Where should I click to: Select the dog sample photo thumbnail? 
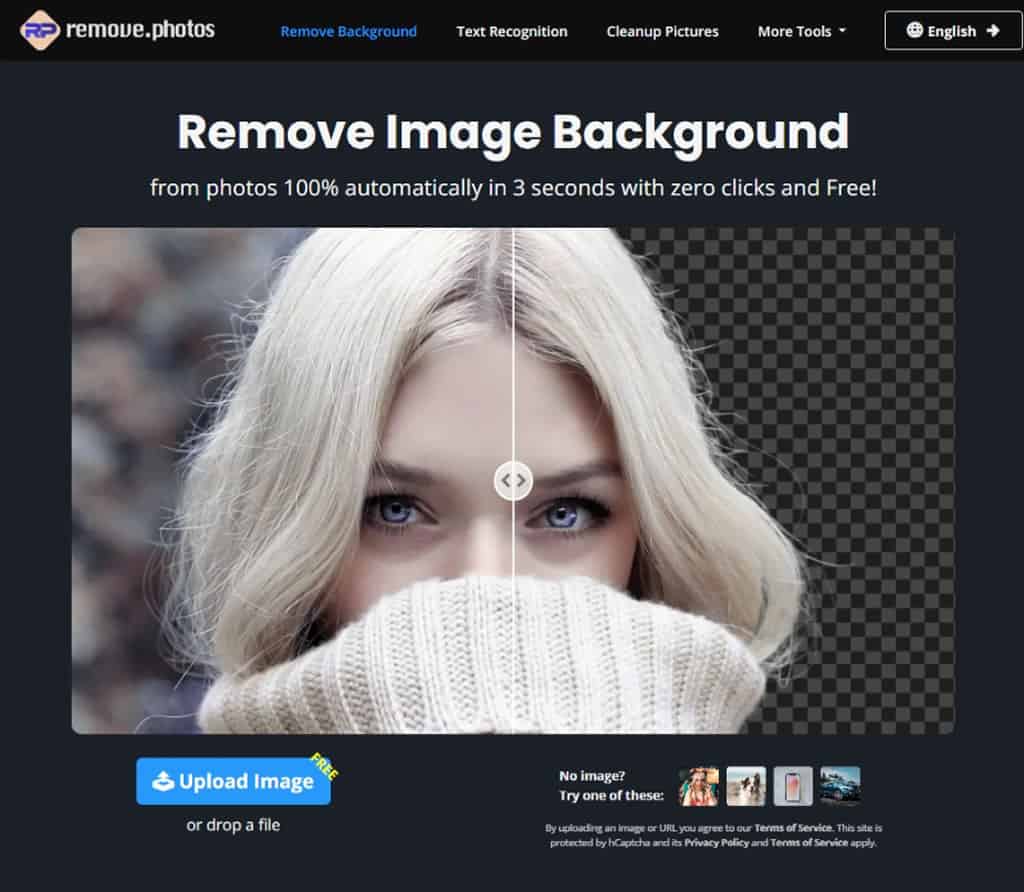click(746, 786)
